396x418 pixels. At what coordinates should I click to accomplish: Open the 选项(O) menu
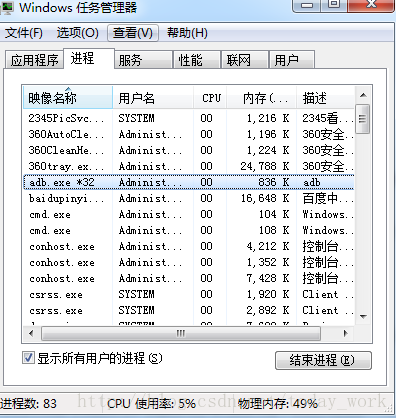pyautogui.click(x=77, y=33)
